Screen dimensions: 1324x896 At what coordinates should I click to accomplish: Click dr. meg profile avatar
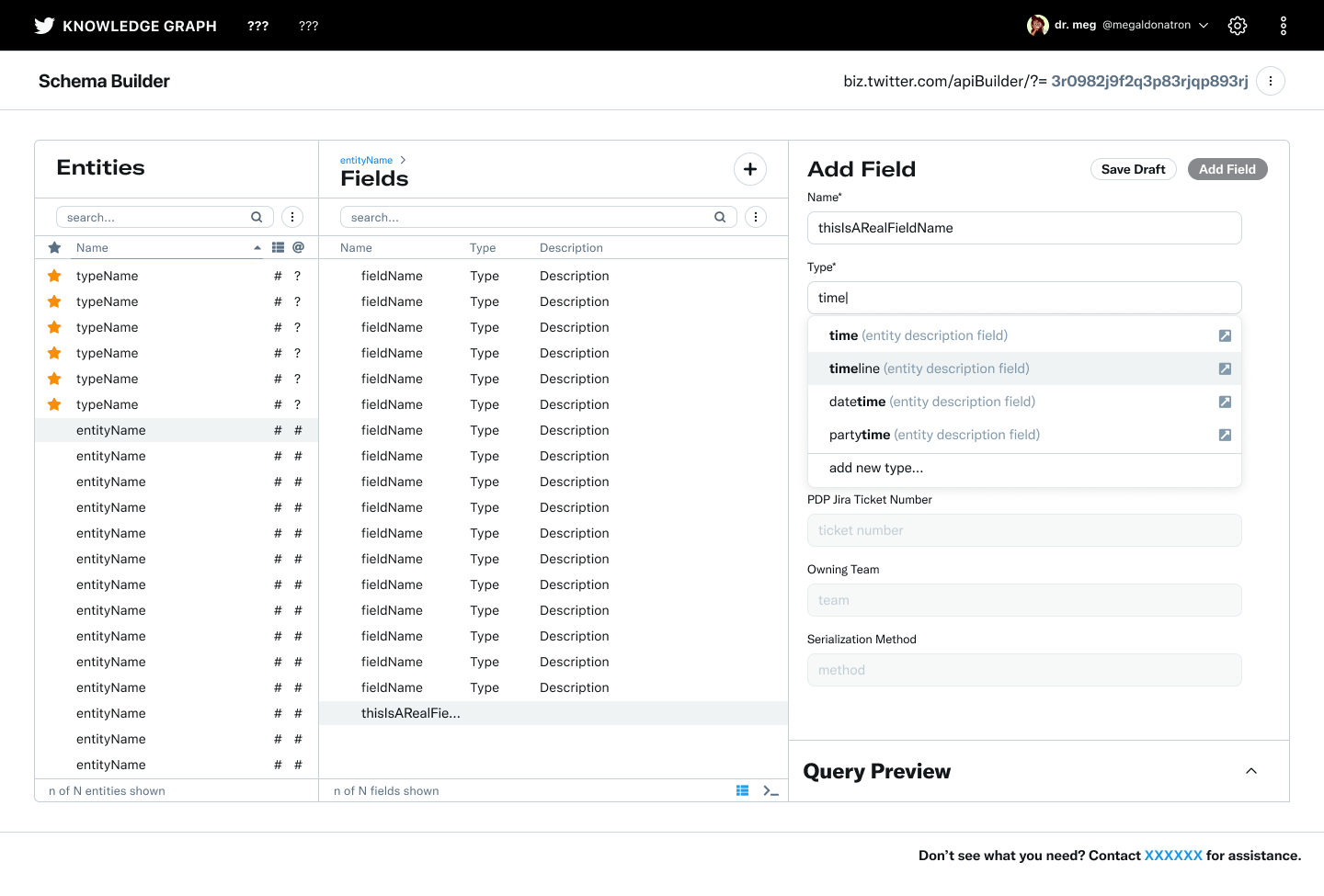click(1038, 26)
